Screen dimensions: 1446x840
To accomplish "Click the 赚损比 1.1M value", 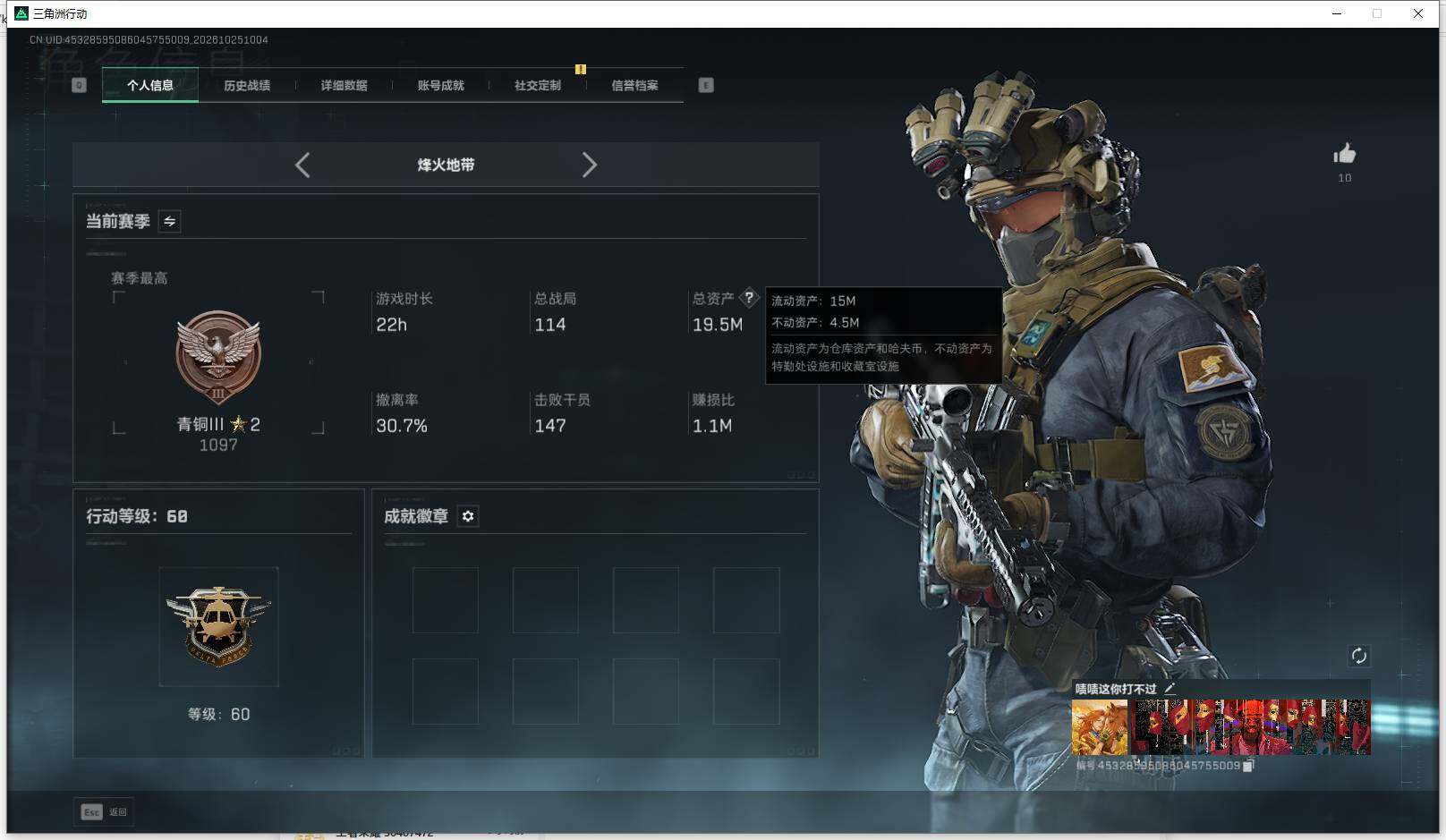I will pos(712,426).
